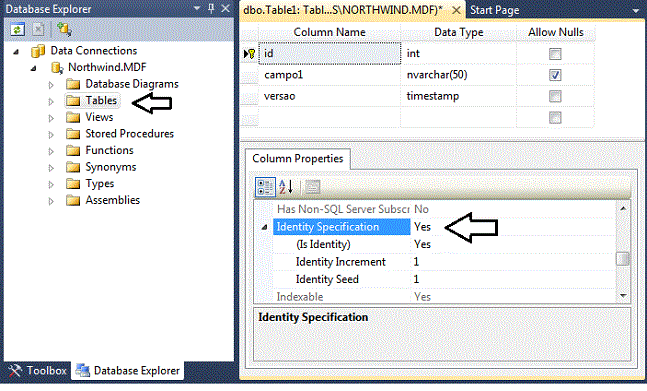Expand the Tables folder node
Viewport: 647px width, 391px height.
pos(51,101)
